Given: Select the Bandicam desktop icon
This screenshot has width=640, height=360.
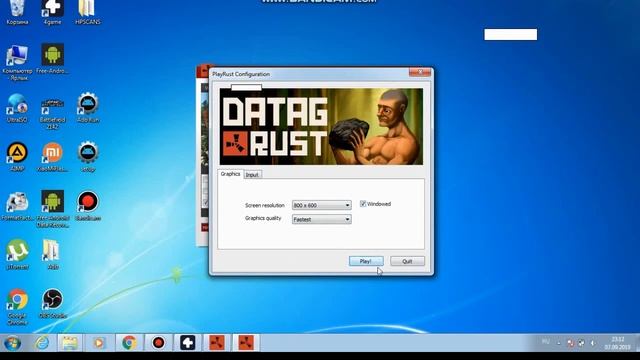Looking at the screenshot, I should (87, 206).
